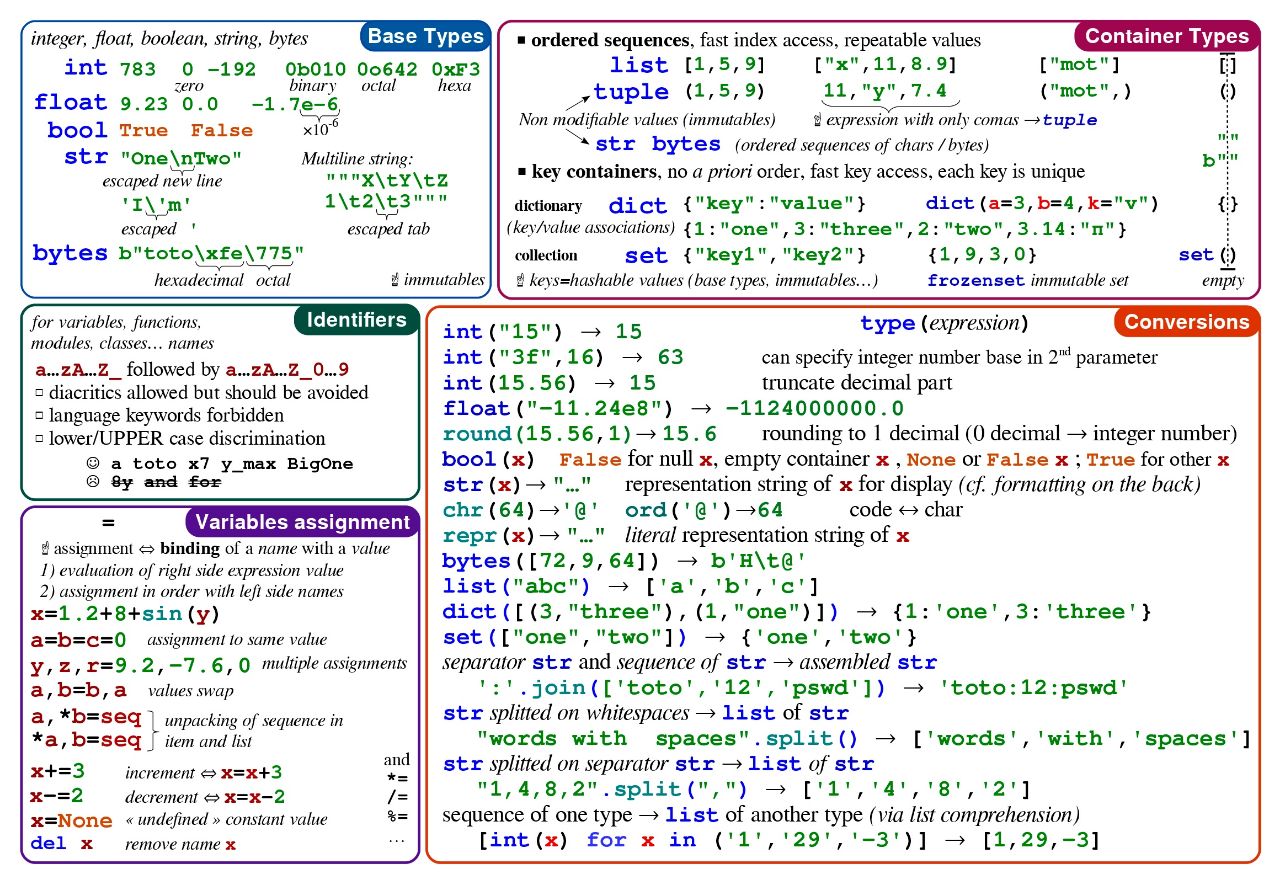Click the set example {"key1","key2"}
The image size is (1280, 881).
pos(776,255)
